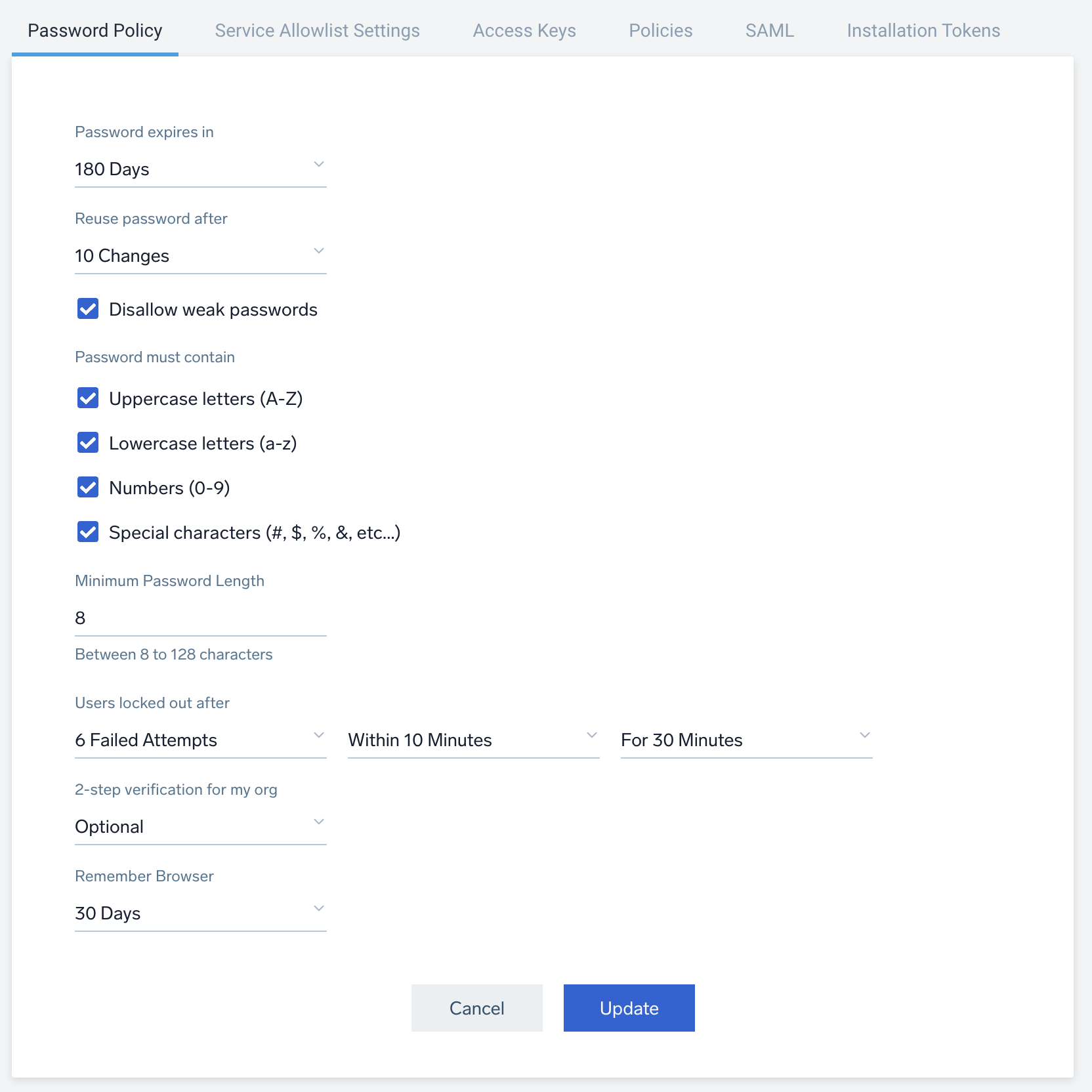
Task: Click the Minimum Password Length field
Action: tap(200, 618)
